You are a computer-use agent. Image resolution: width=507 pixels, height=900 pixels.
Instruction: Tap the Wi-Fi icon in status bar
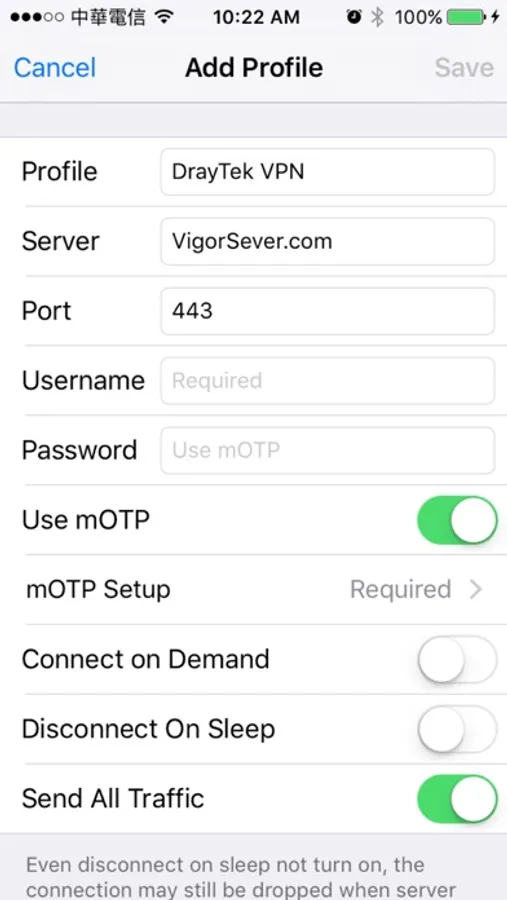164,17
